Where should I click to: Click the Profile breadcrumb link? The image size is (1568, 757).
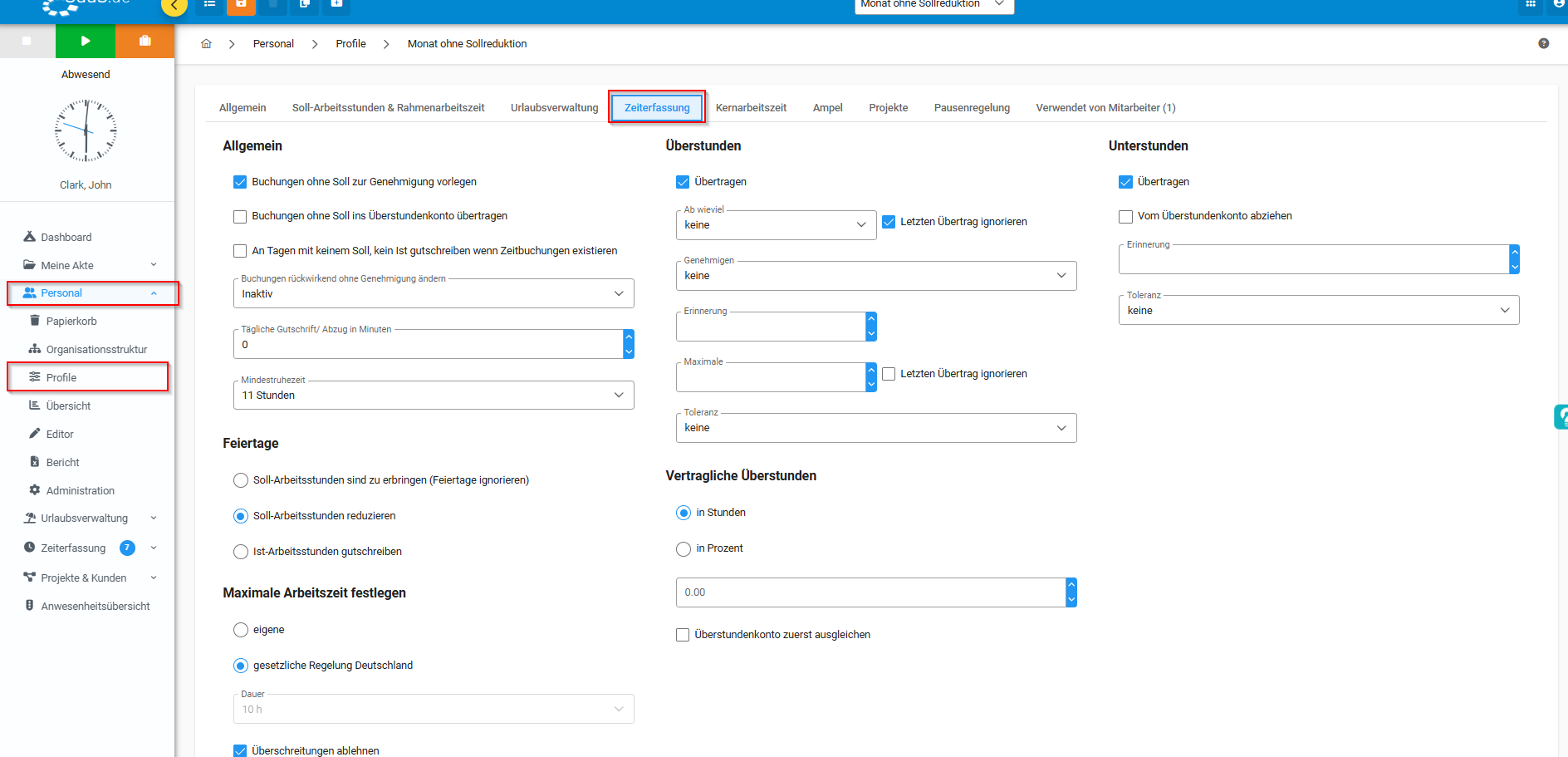(x=350, y=44)
